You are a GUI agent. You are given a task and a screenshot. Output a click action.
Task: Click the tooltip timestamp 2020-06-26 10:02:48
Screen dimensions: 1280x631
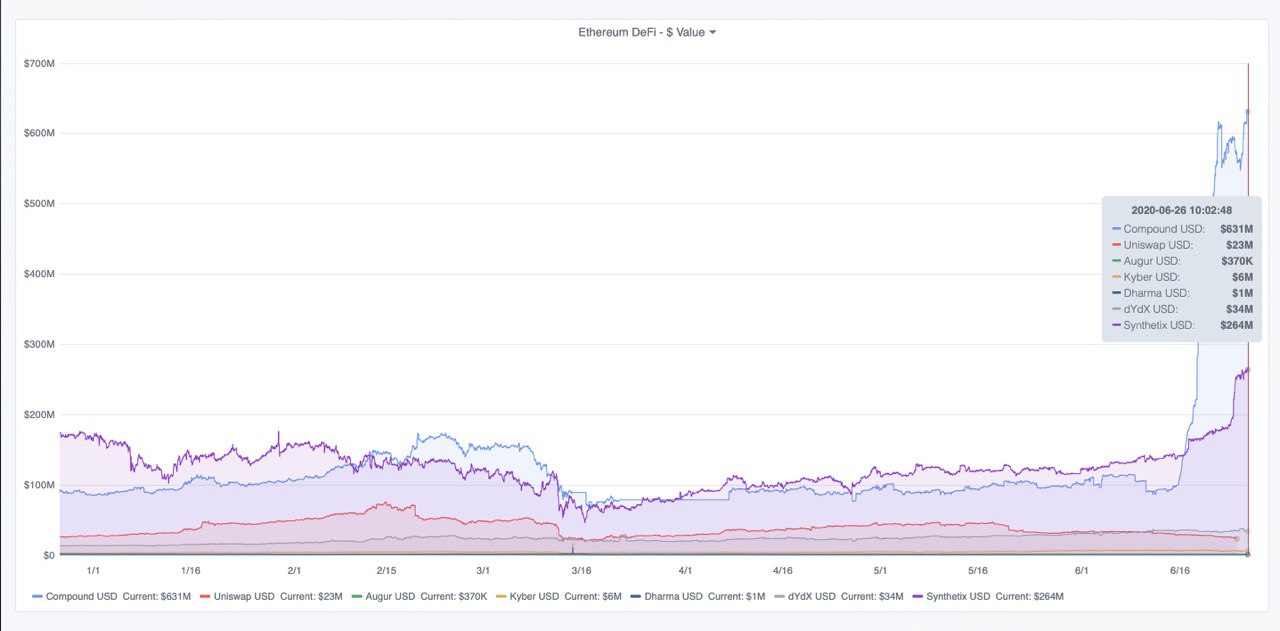click(x=1181, y=210)
